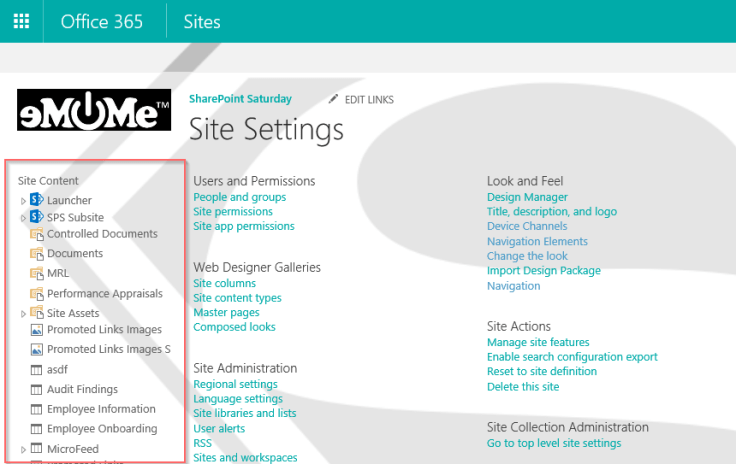Click the library icon beside Site Assets

point(37,312)
